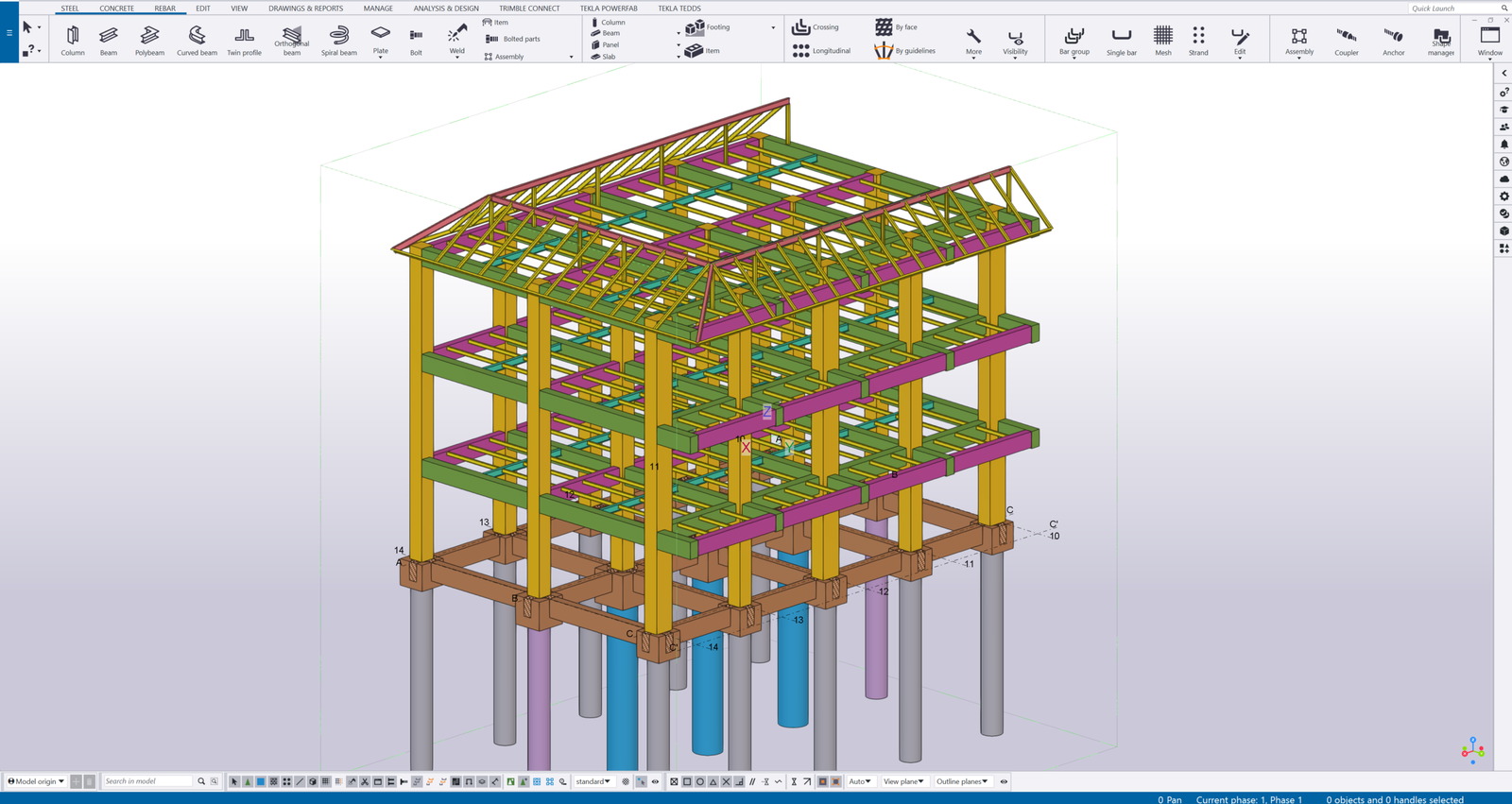This screenshot has height=804, width=1512.
Task: Select the Polybeam tool
Action: (149, 40)
